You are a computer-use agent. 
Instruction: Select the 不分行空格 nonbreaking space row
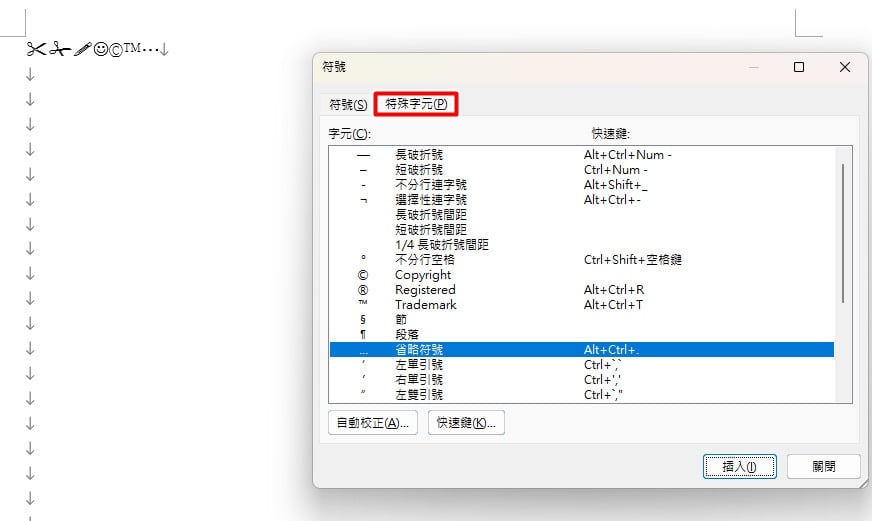(x=582, y=260)
